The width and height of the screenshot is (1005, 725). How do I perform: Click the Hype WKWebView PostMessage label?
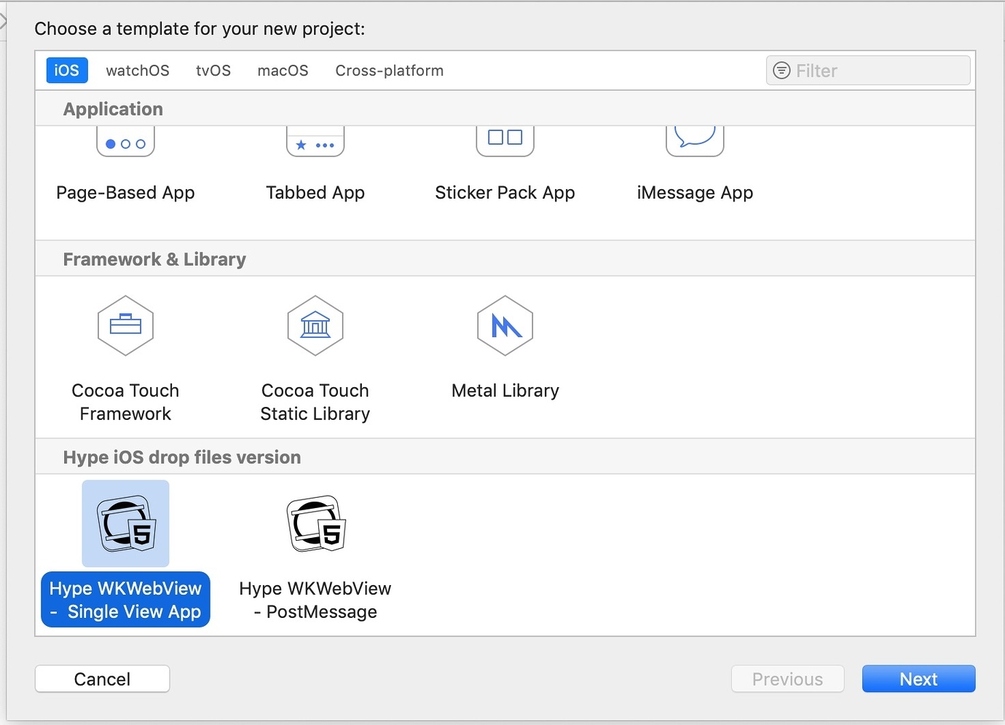point(315,600)
